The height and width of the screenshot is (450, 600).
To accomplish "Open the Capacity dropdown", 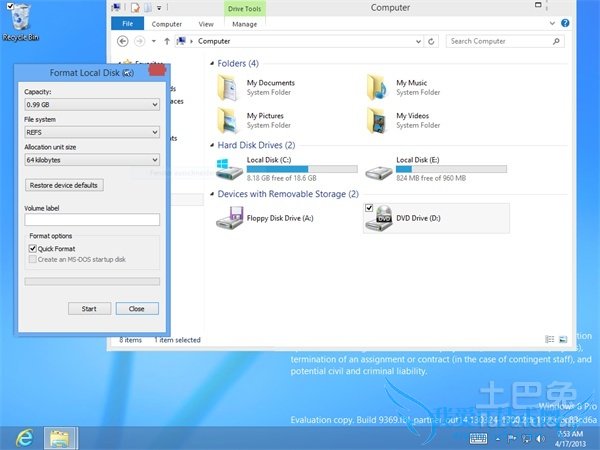I will click(92, 104).
